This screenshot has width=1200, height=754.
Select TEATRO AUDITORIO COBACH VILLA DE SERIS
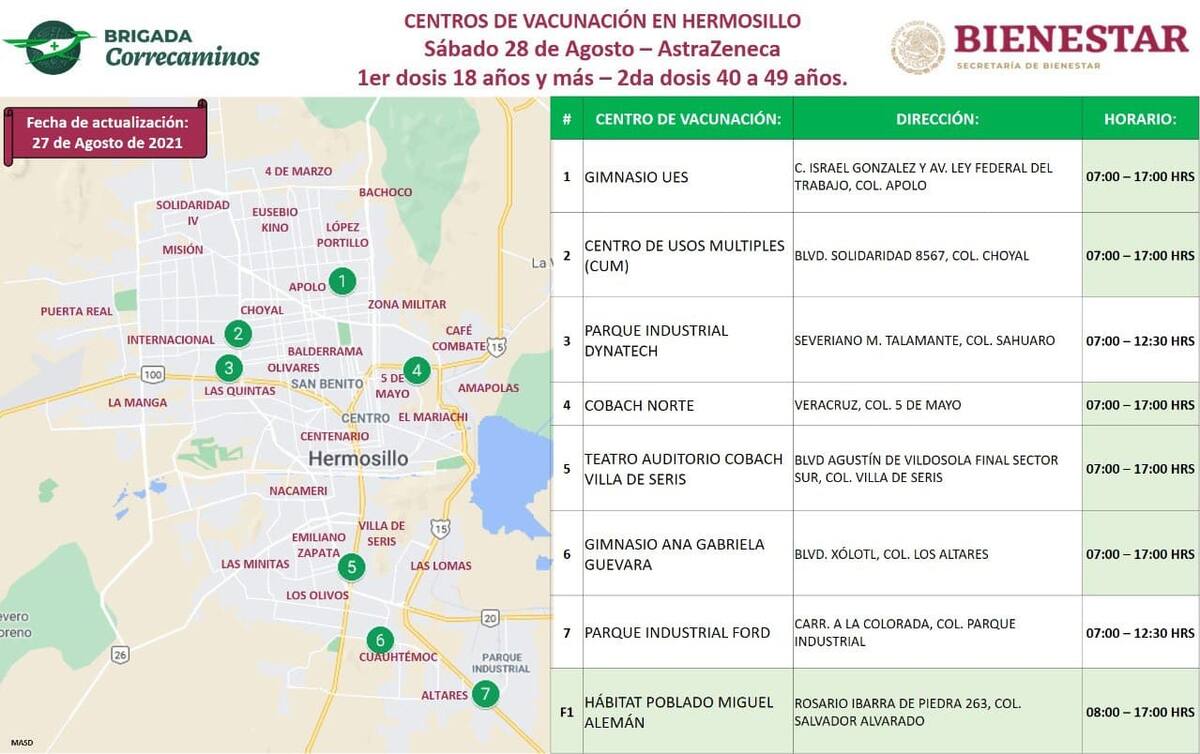[688, 468]
